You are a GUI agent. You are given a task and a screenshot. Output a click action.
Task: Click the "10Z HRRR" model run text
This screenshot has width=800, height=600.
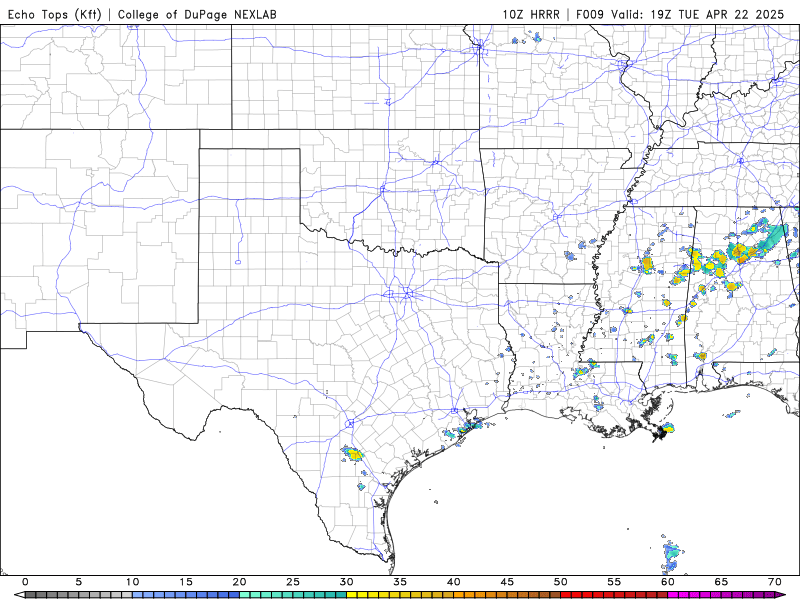point(531,14)
